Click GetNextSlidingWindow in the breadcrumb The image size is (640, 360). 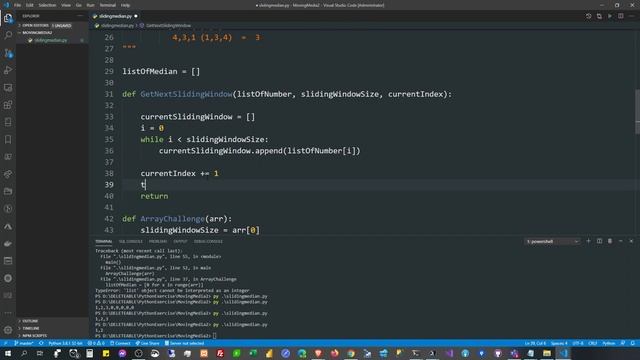click(x=168, y=25)
